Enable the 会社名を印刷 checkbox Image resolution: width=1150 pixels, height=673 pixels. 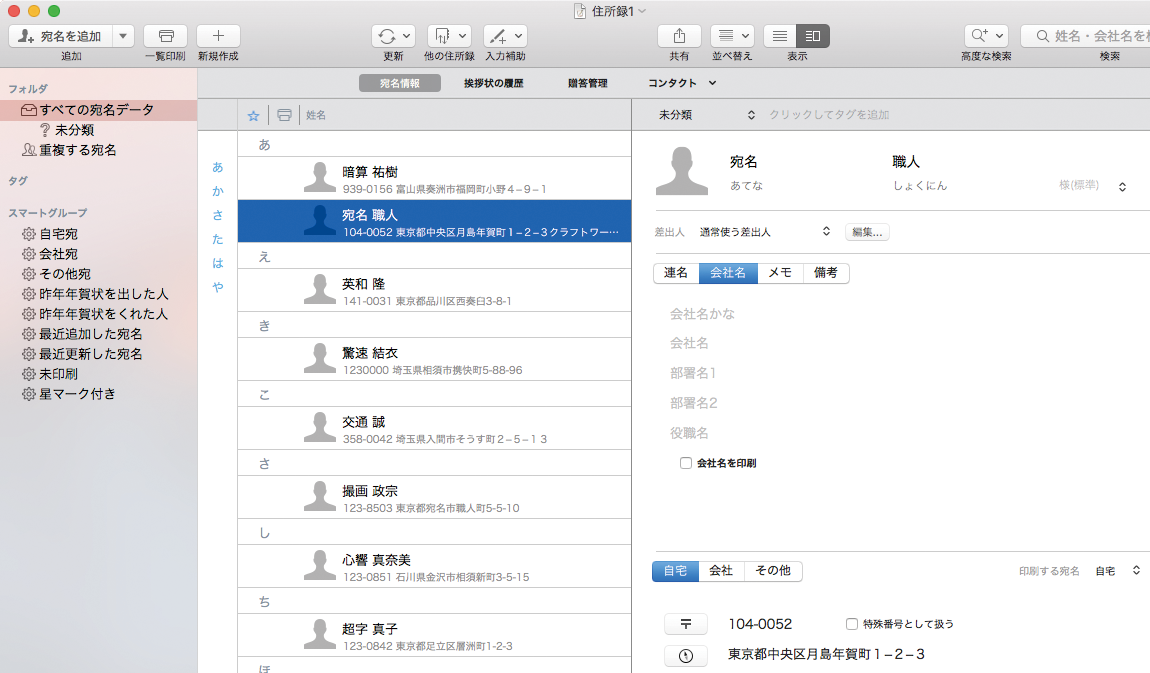click(686, 463)
